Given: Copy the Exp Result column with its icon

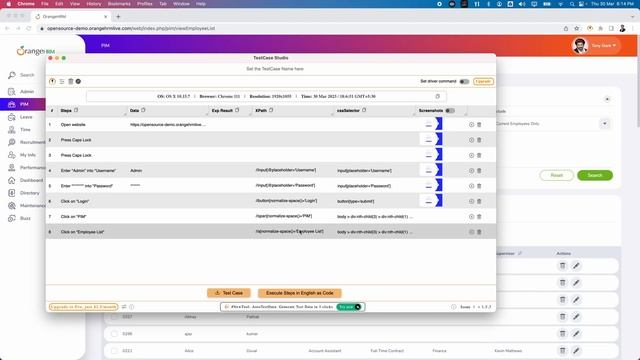Looking at the screenshot, I should tap(237, 110).
